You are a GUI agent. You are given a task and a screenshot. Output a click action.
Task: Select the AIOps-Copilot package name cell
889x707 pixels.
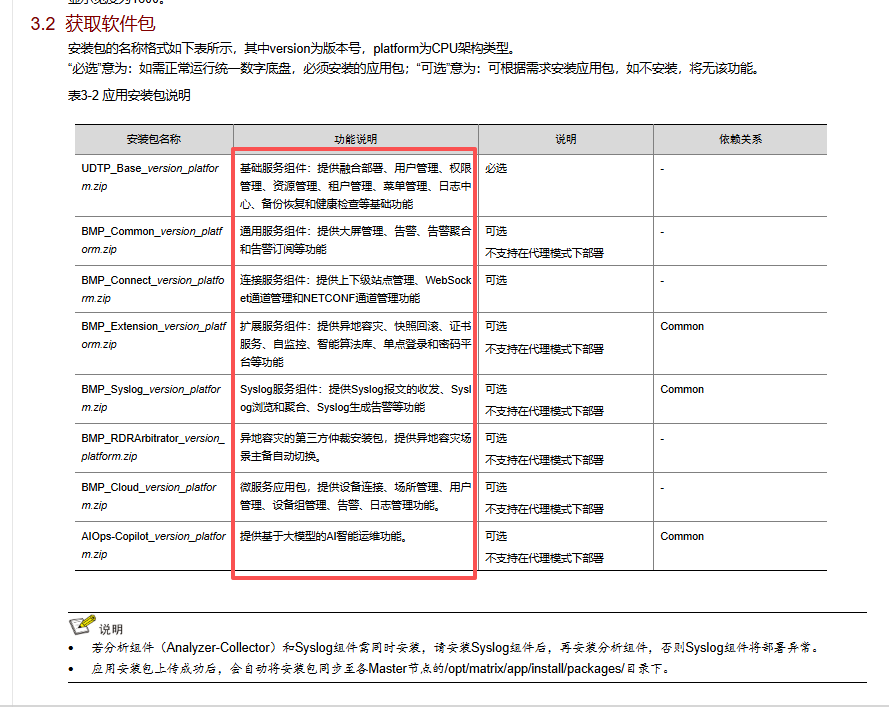pos(153,545)
